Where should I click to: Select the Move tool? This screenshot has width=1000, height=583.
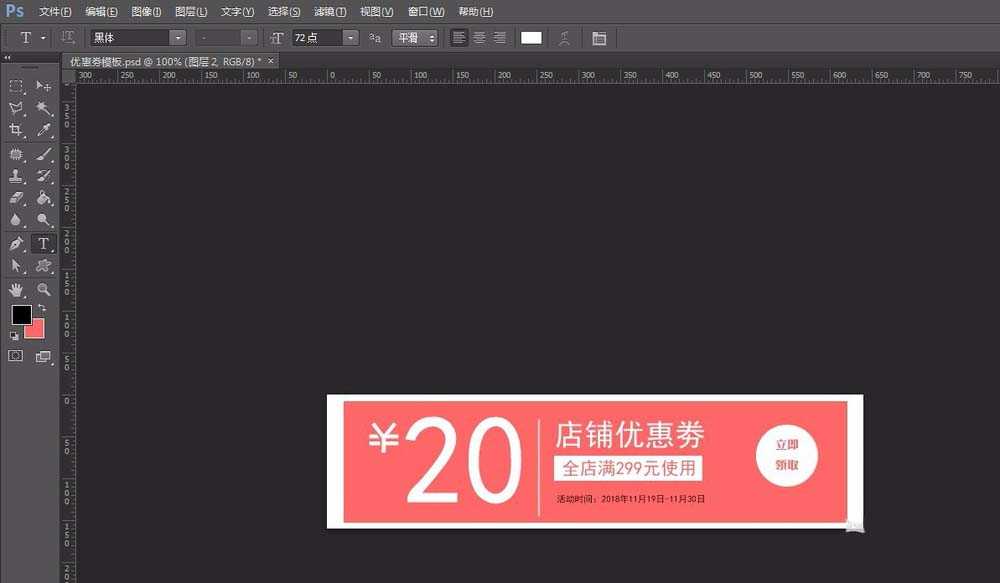point(43,87)
